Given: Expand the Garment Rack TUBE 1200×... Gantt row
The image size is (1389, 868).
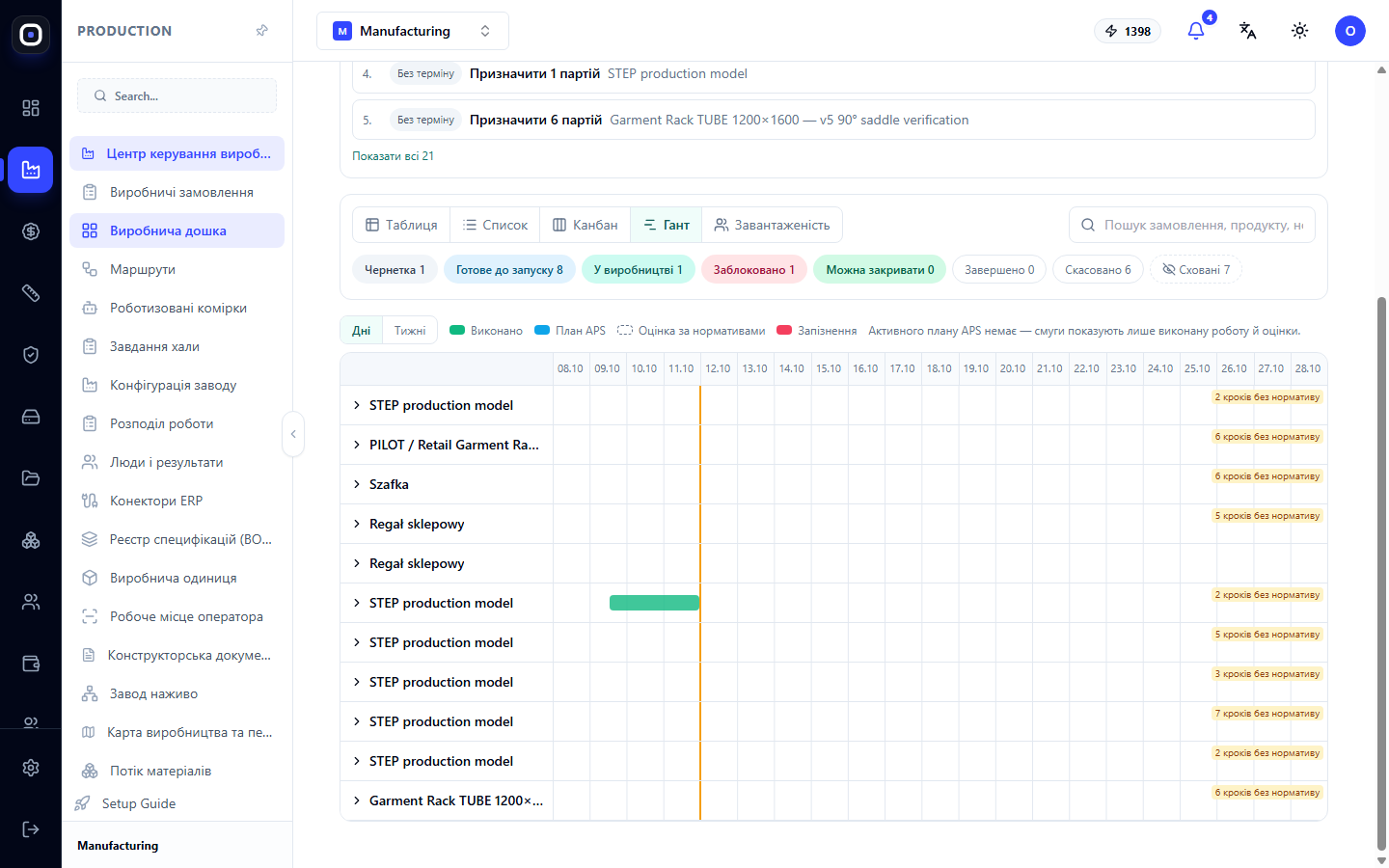Looking at the screenshot, I should [x=357, y=800].
